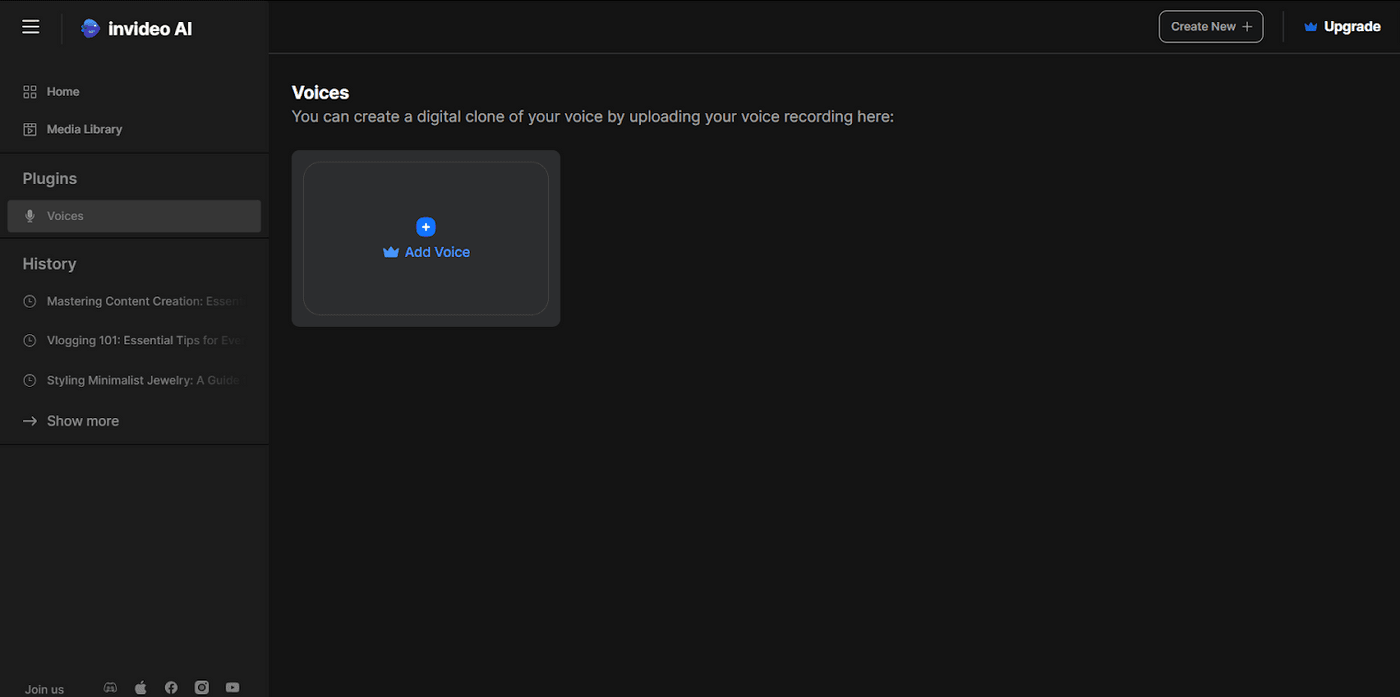Click the Facebook icon in the footer
This screenshot has height=697, width=1400.
click(x=170, y=687)
